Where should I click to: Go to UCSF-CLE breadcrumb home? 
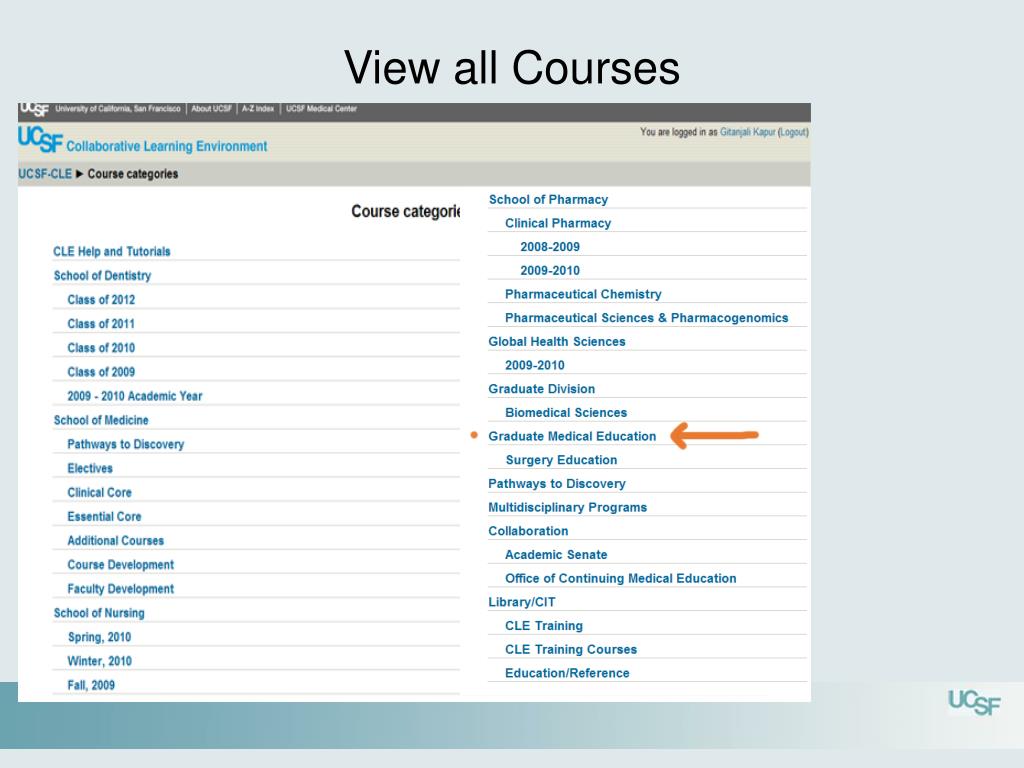(44, 174)
